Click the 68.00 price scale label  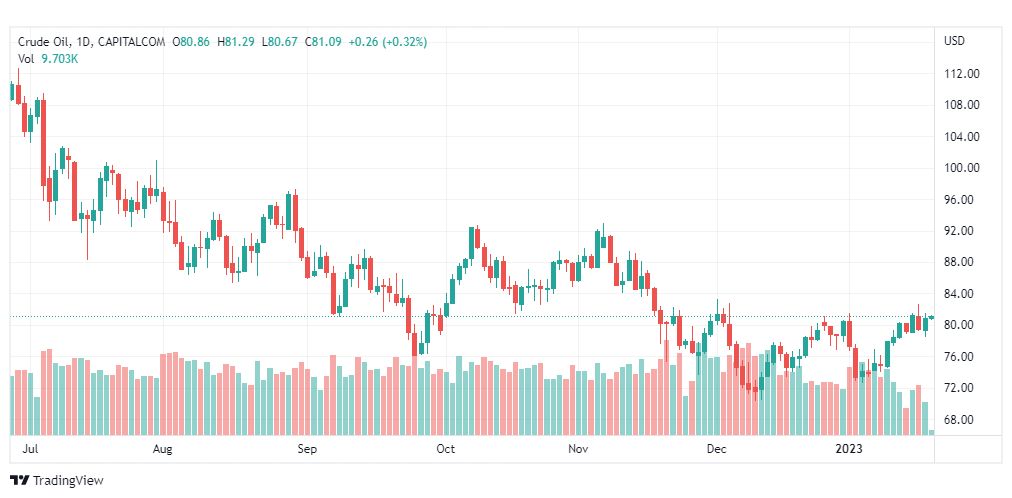(x=961, y=420)
